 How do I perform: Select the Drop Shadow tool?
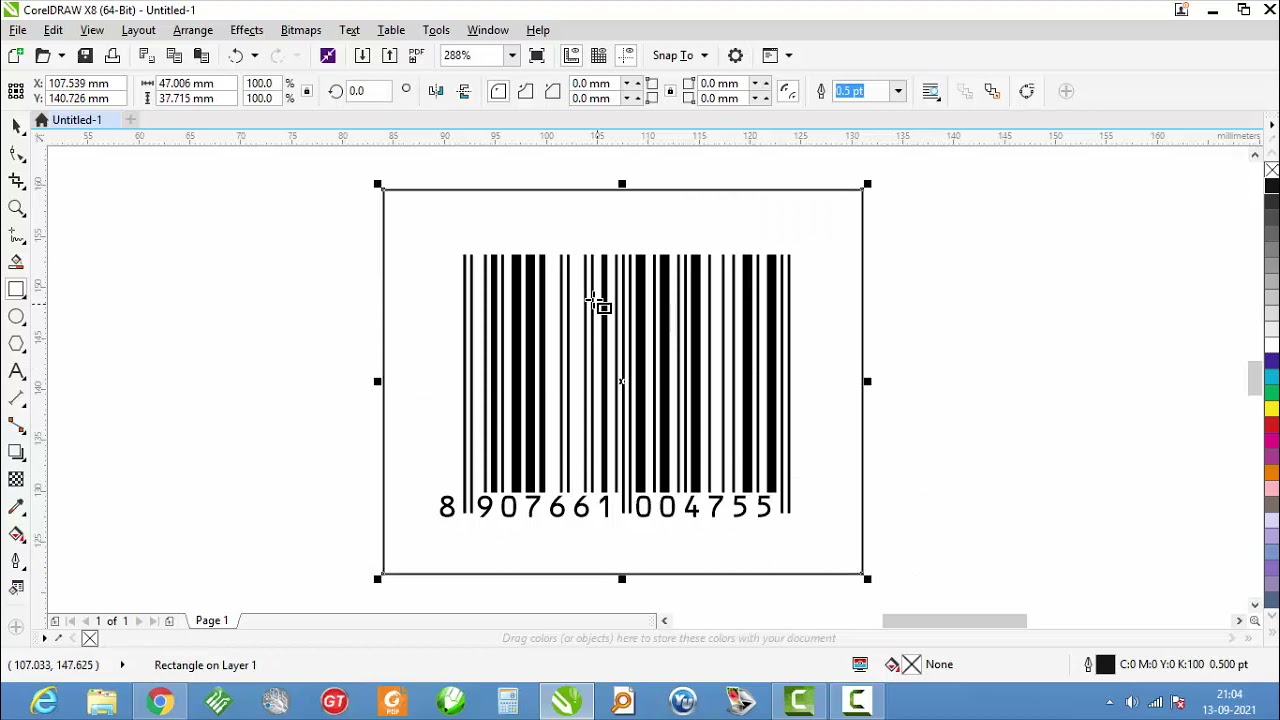16,452
